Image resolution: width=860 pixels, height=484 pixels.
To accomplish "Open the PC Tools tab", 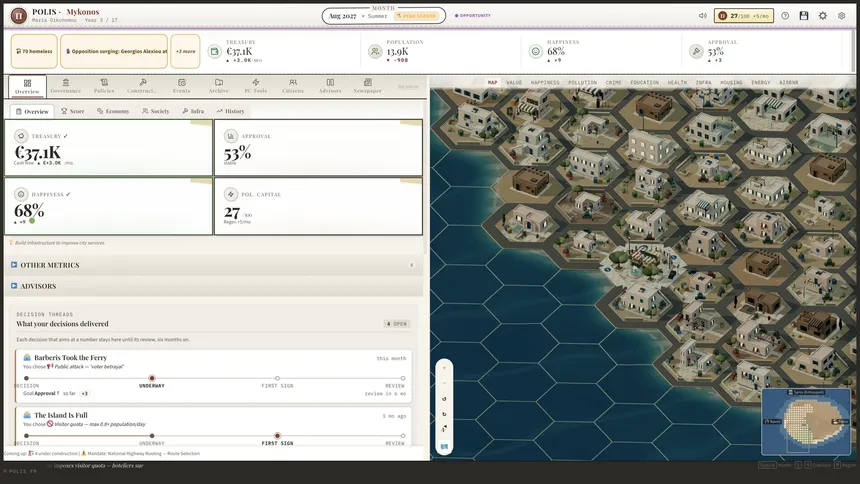I will click(256, 86).
